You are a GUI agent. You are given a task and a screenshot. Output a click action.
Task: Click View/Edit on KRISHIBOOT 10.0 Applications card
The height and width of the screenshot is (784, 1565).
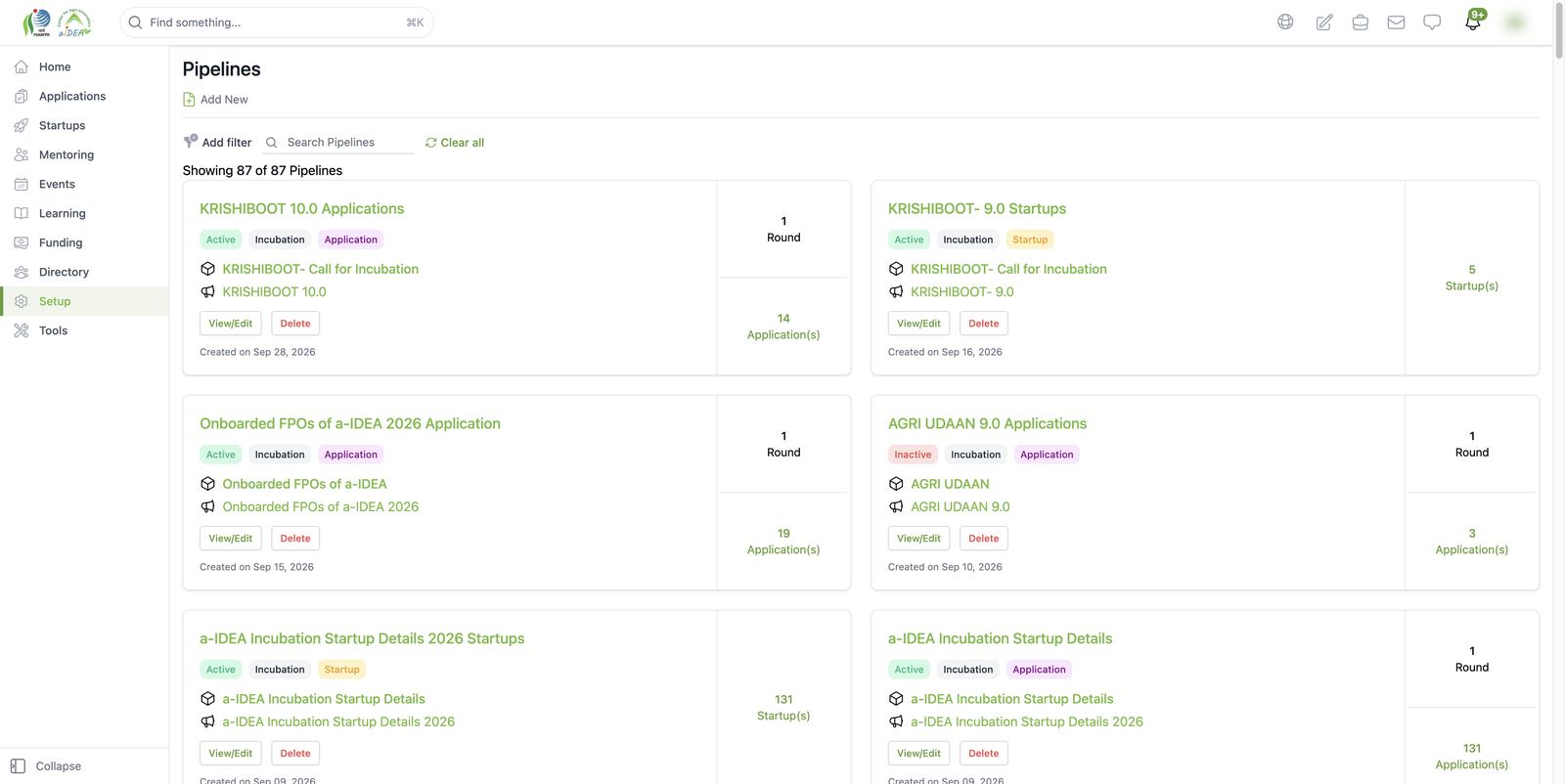click(231, 324)
